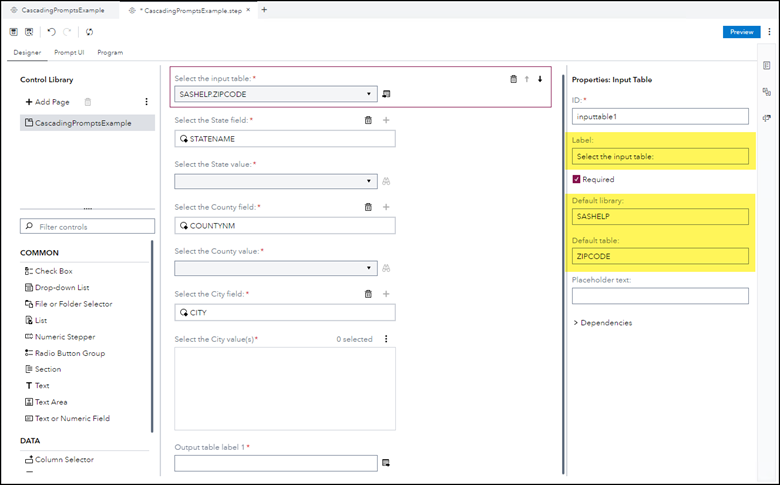The width and height of the screenshot is (780, 485).
Task: Click the STATENAME column field
Action: (285, 139)
